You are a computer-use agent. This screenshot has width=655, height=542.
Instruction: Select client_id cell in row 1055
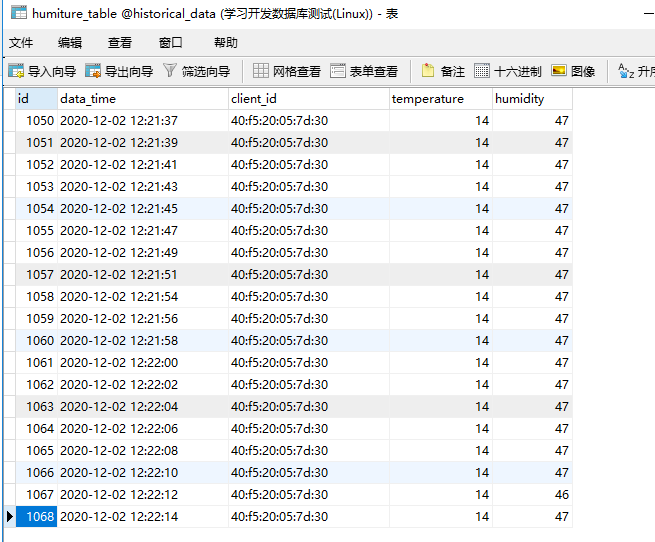click(x=309, y=231)
